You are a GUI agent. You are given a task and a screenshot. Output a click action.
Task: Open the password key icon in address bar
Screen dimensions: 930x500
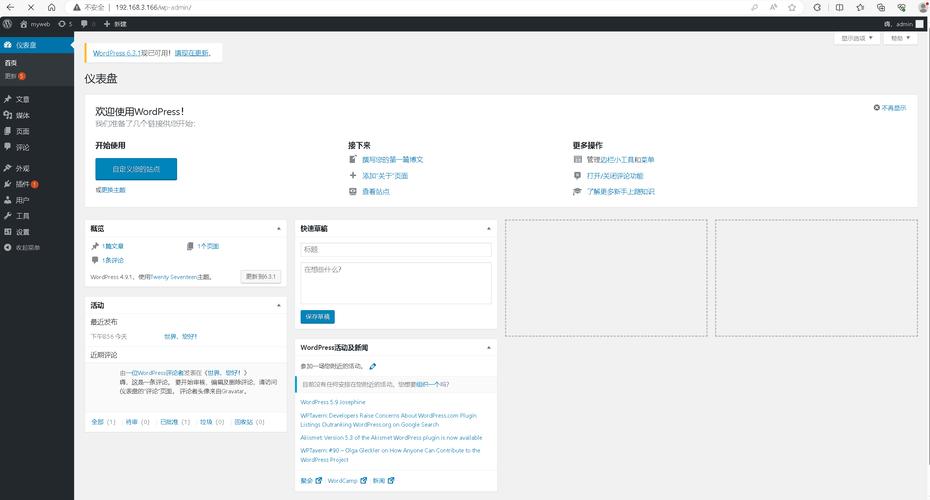click(754, 7)
